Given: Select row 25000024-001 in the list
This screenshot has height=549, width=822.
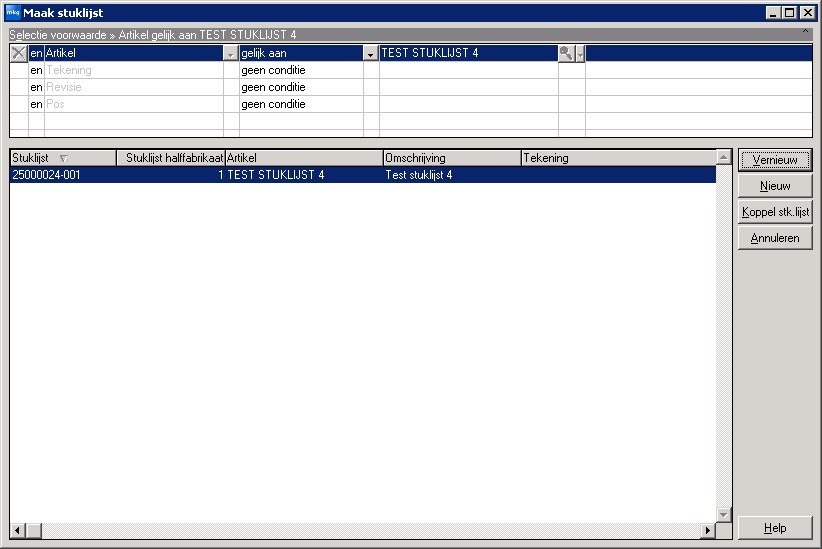Looking at the screenshot, I should 363,175.
